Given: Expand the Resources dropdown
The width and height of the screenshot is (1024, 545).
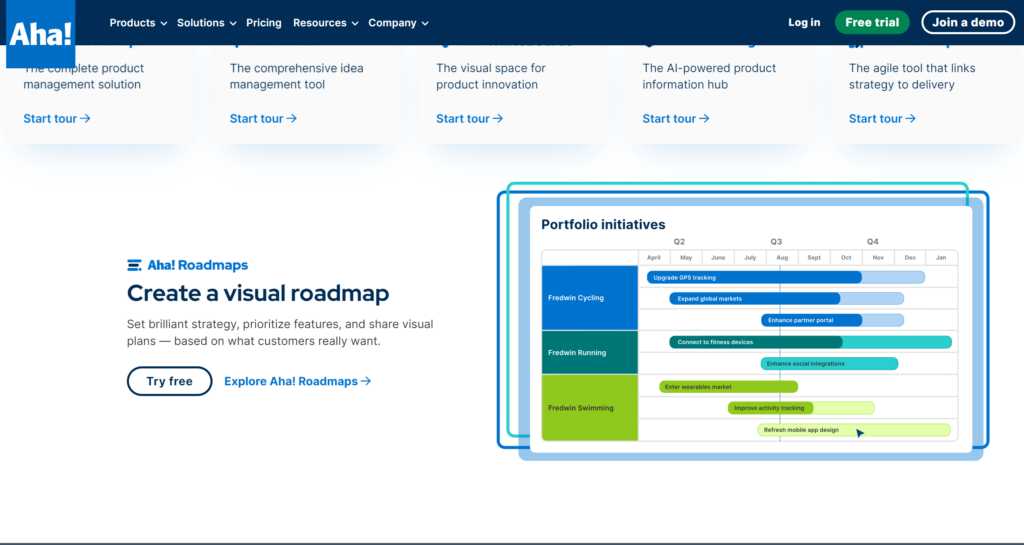Looking at the screenshot, I should click(325, 23).
